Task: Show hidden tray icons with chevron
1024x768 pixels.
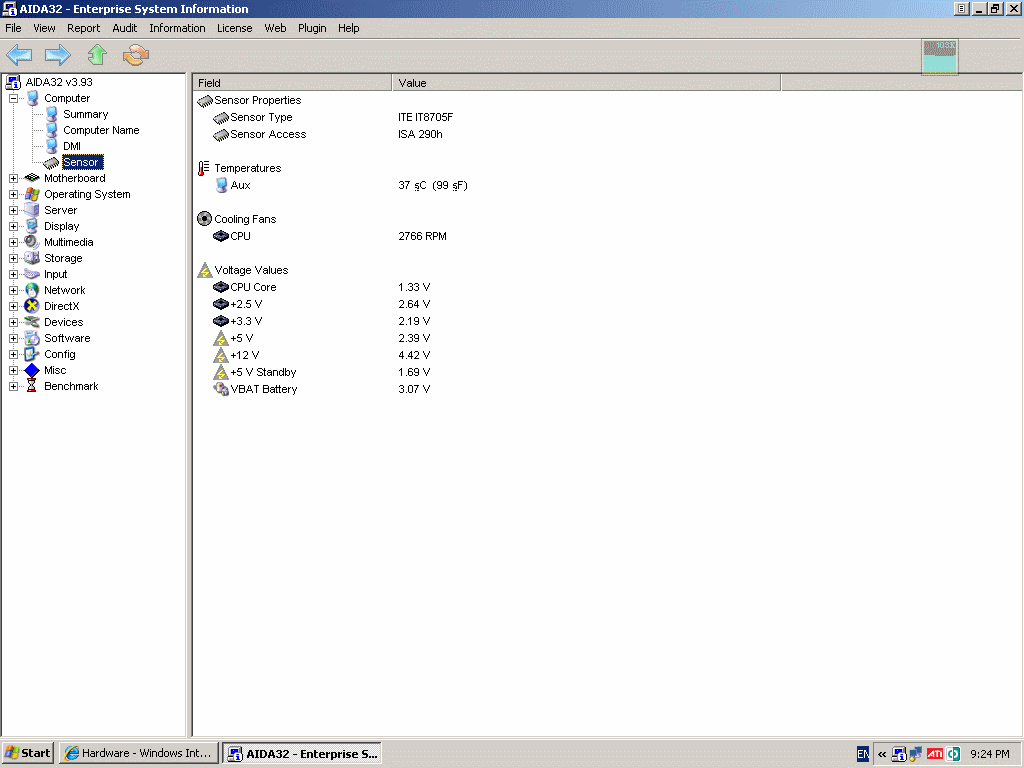Action: coord(882,754)
